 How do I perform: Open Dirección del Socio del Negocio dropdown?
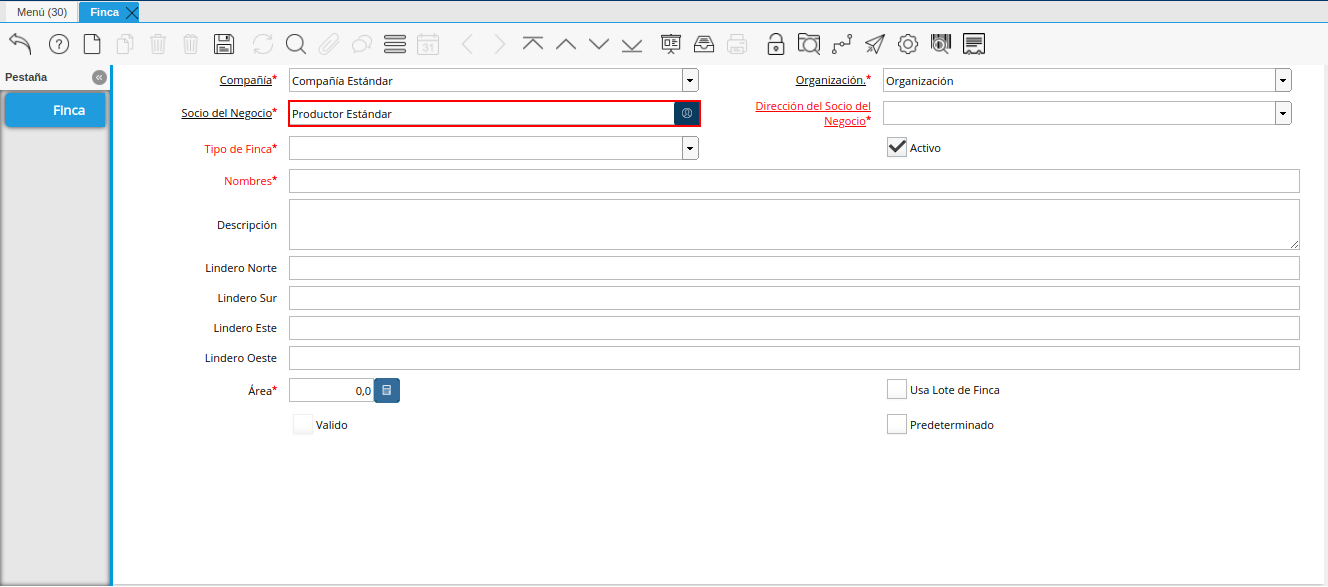click(x=1283, y=113)
